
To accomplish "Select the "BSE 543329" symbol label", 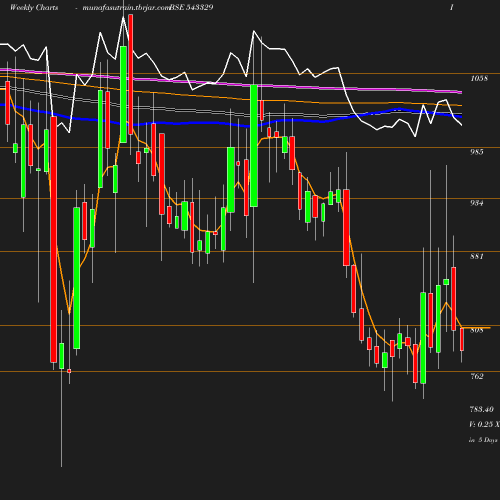I will pyautogui.click(x=191, y=7).
